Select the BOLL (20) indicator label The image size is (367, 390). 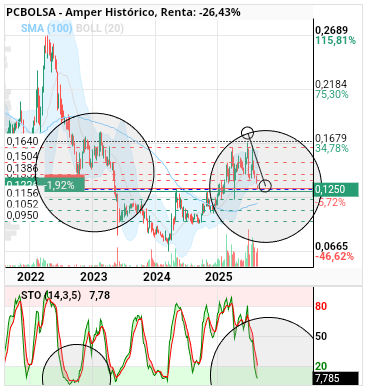pyautogui.click(x=100, y=28)
